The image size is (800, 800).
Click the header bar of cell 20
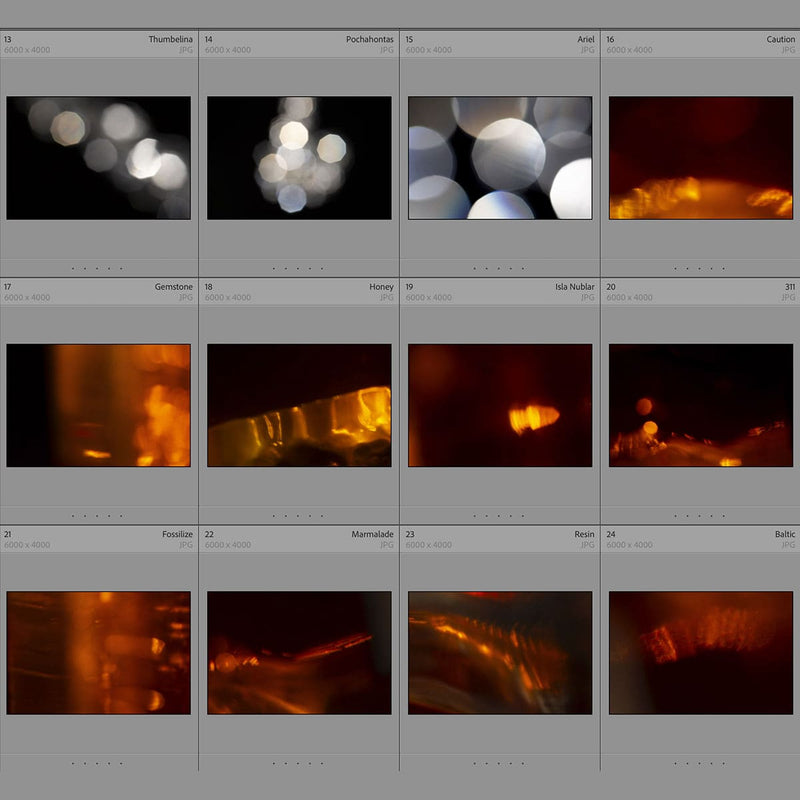click(x=700, y=286)
